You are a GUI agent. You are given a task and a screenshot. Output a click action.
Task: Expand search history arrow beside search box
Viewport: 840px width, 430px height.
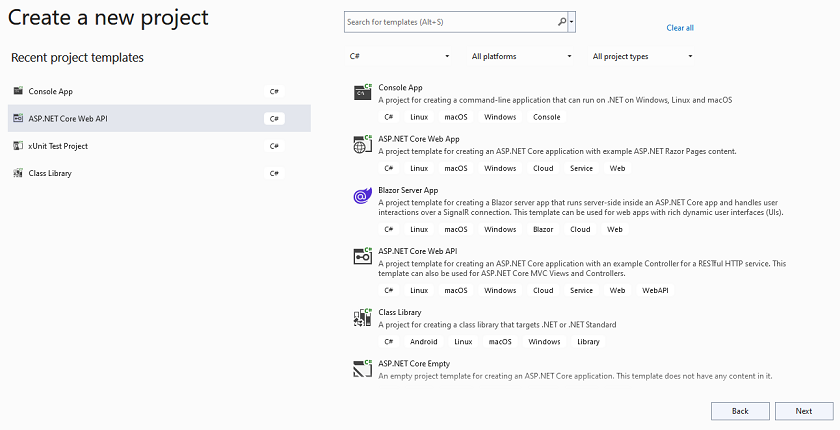tap(572, 22)
